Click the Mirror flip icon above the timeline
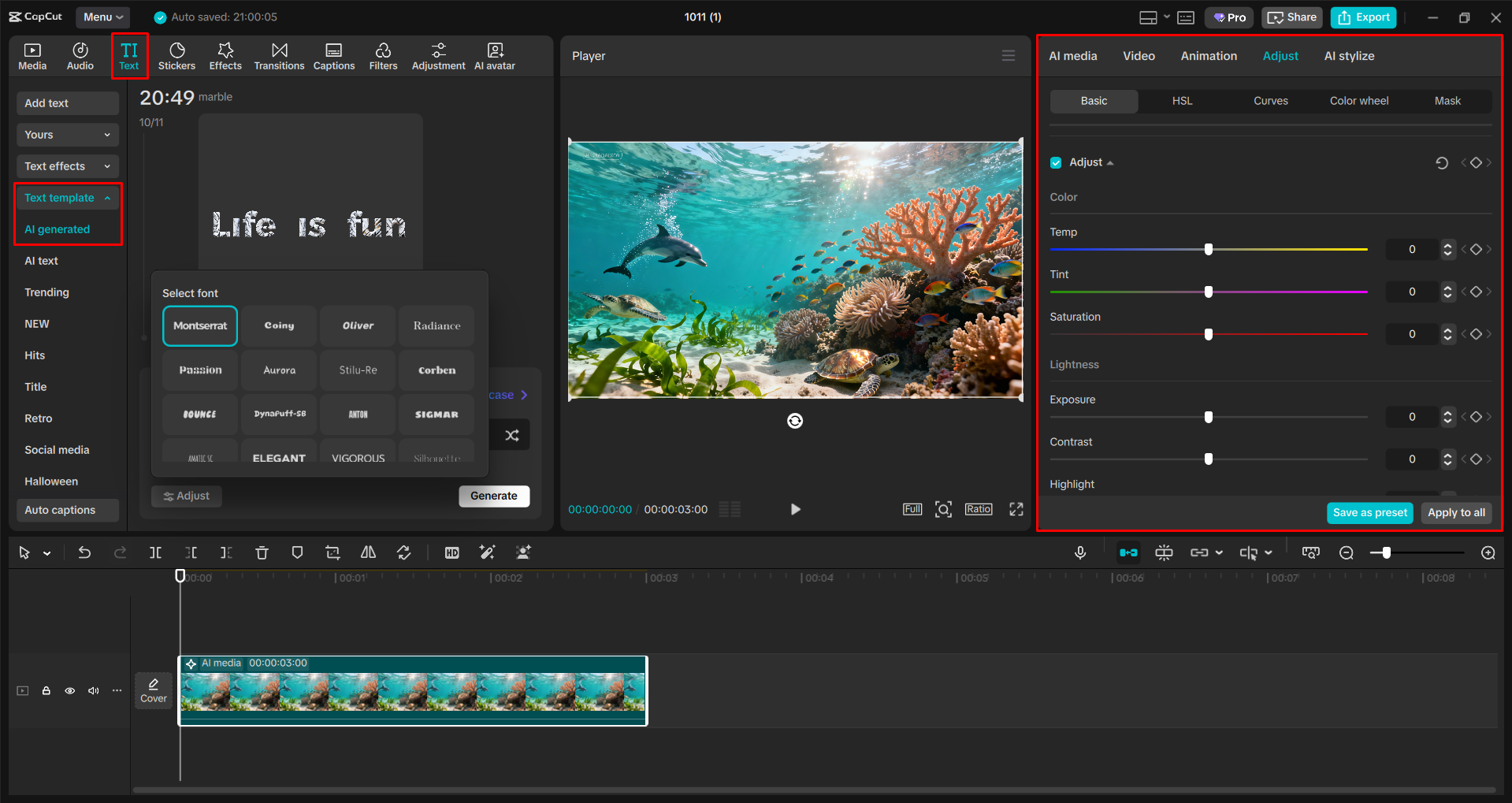Screen dimensions: 1512x803 367,552
